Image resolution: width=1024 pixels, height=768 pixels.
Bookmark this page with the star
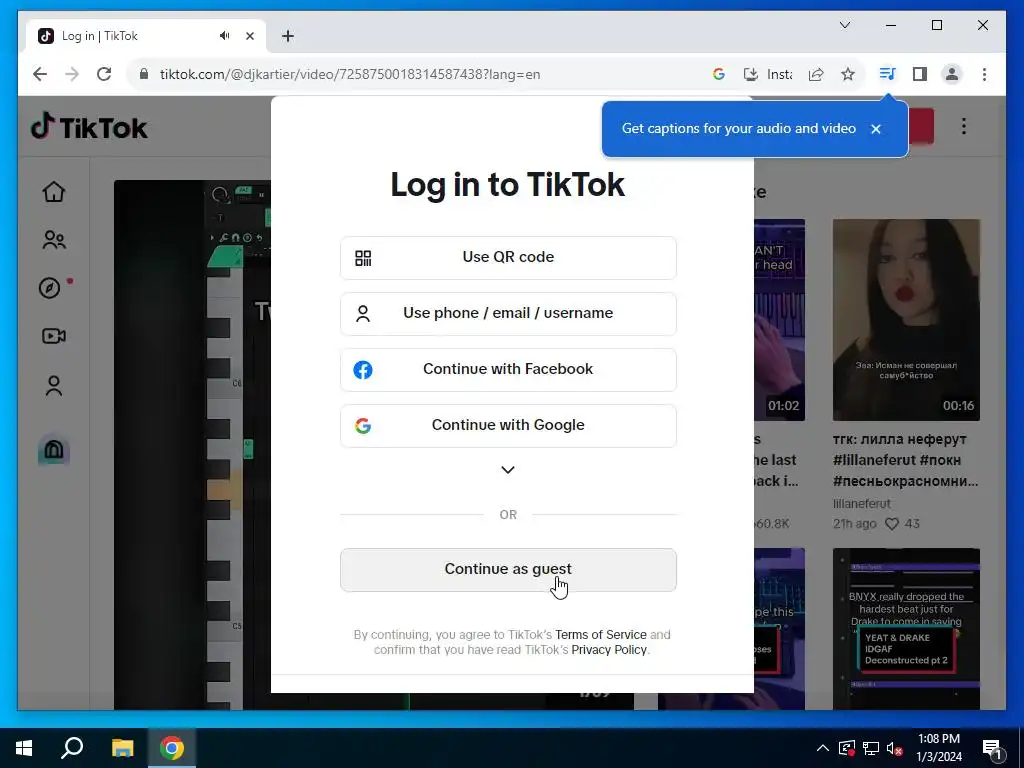pyautogui.click(x=848, y=74)
